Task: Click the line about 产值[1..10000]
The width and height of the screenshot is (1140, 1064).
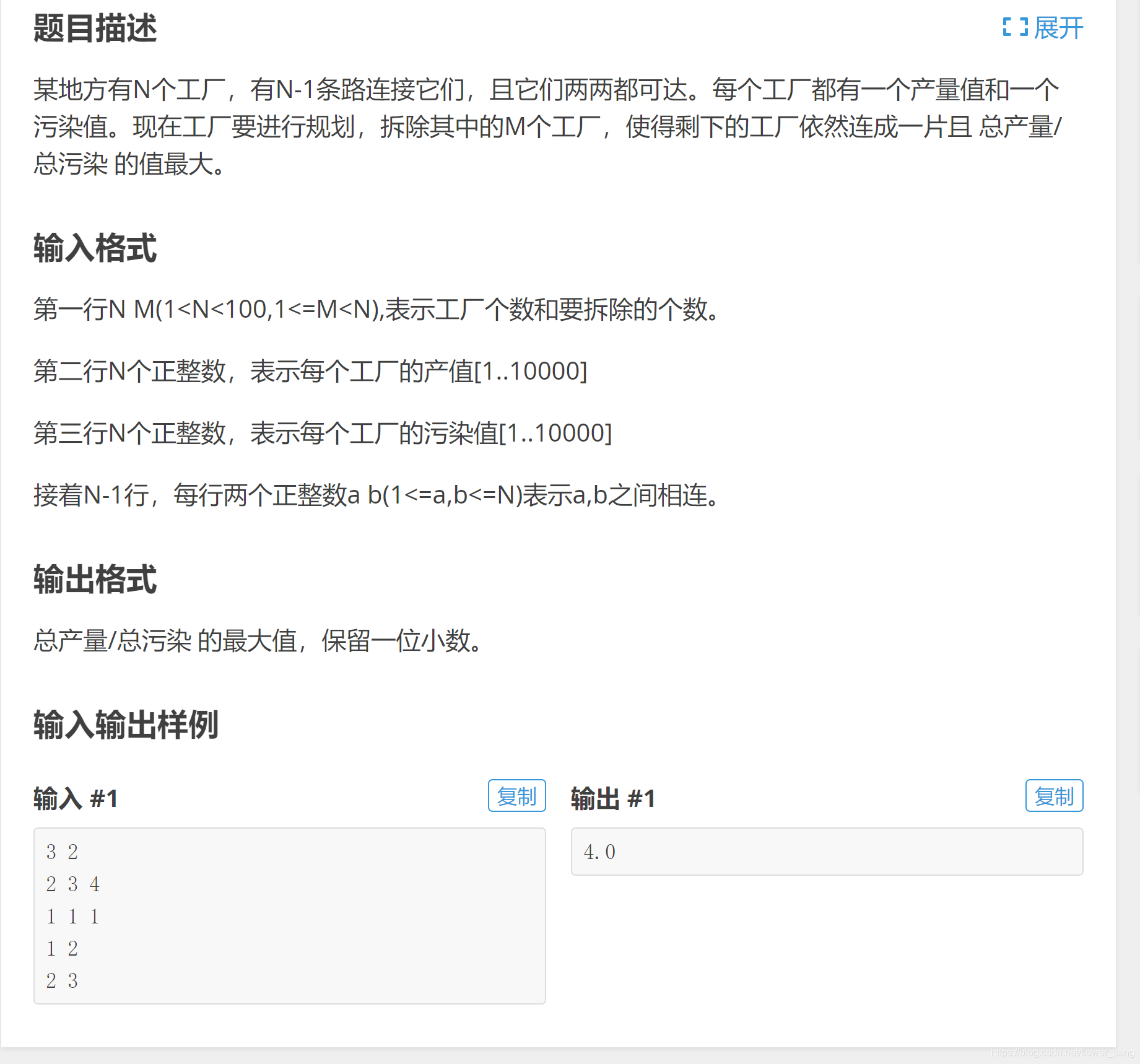Action: coord(310,371)
